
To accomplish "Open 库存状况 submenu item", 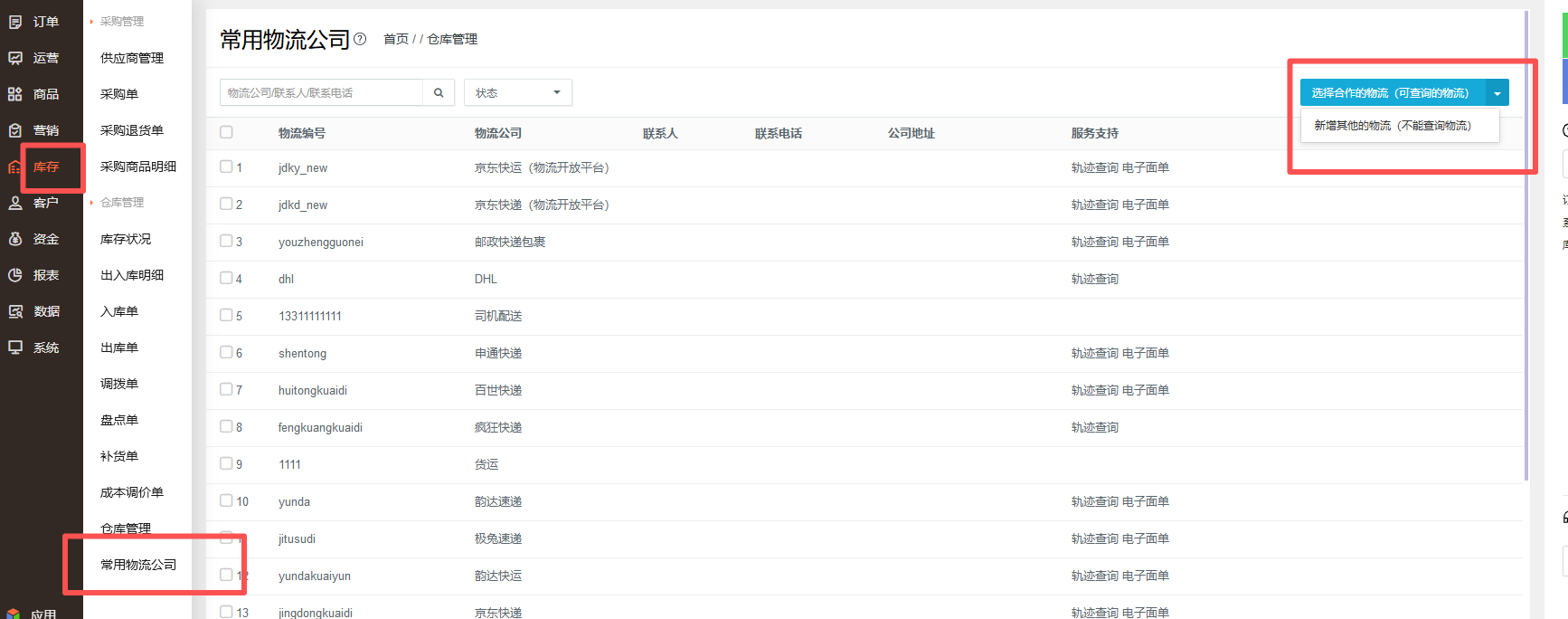I will point(126,239).
